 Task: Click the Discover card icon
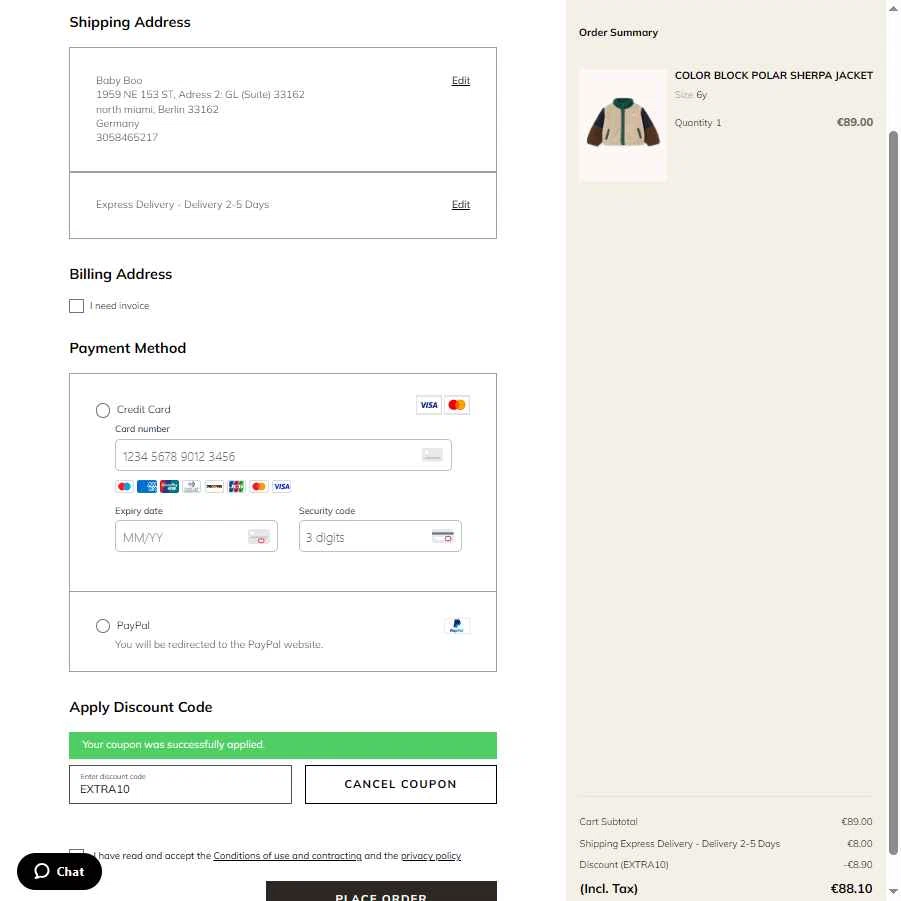click(214, 487)
